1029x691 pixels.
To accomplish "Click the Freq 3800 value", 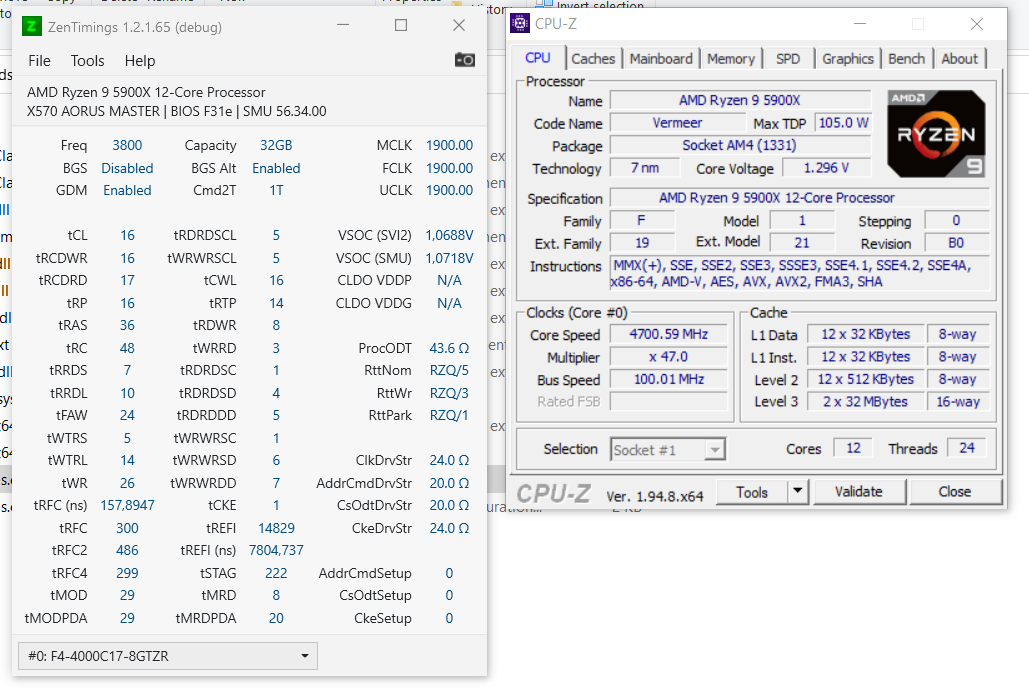I will (x=127, y=145).
